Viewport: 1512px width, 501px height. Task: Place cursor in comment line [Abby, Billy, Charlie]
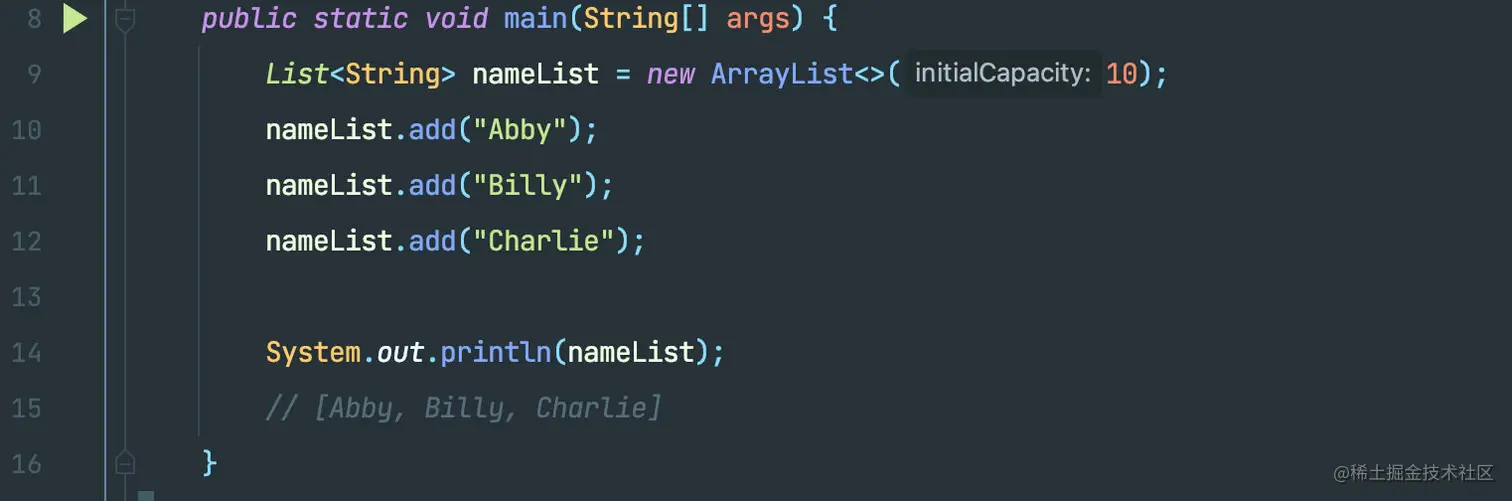click(464, 408)
